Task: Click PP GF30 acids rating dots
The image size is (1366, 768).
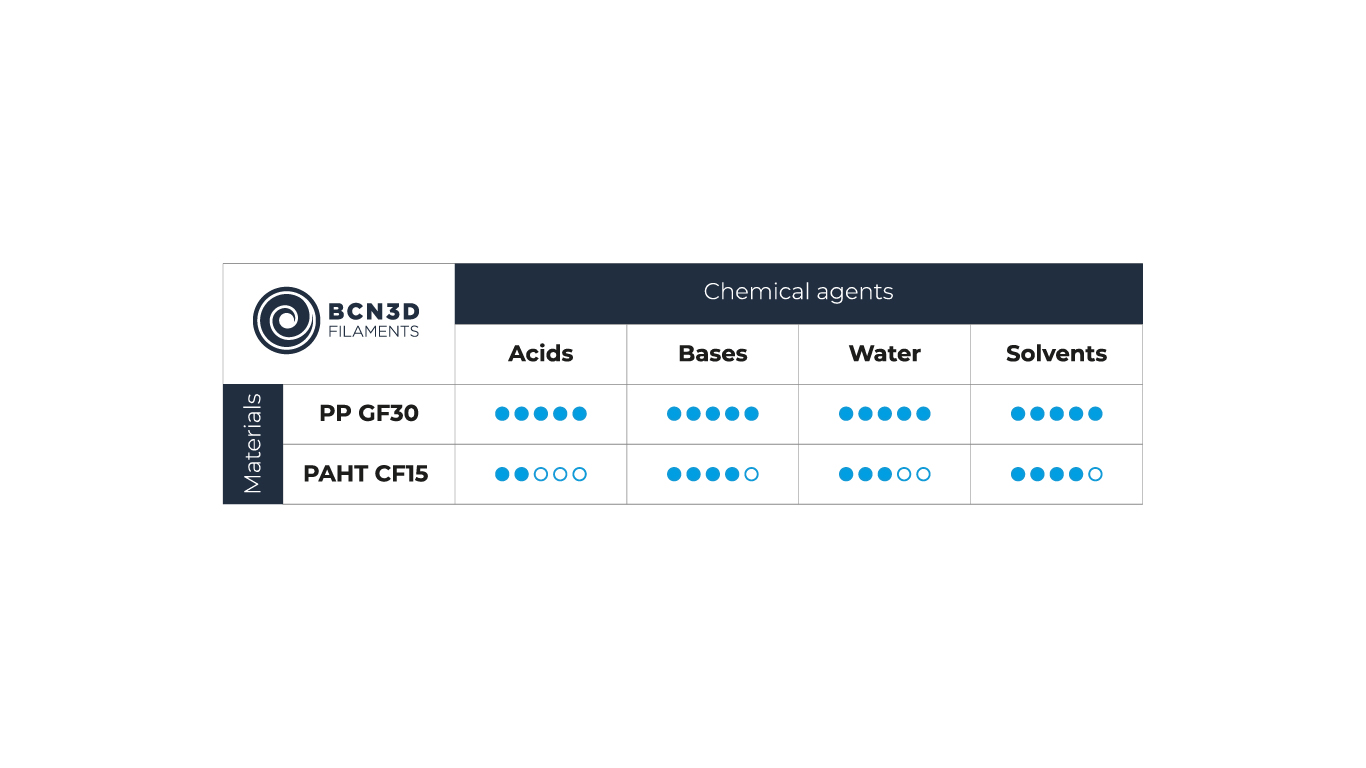Action: [541, 414]
